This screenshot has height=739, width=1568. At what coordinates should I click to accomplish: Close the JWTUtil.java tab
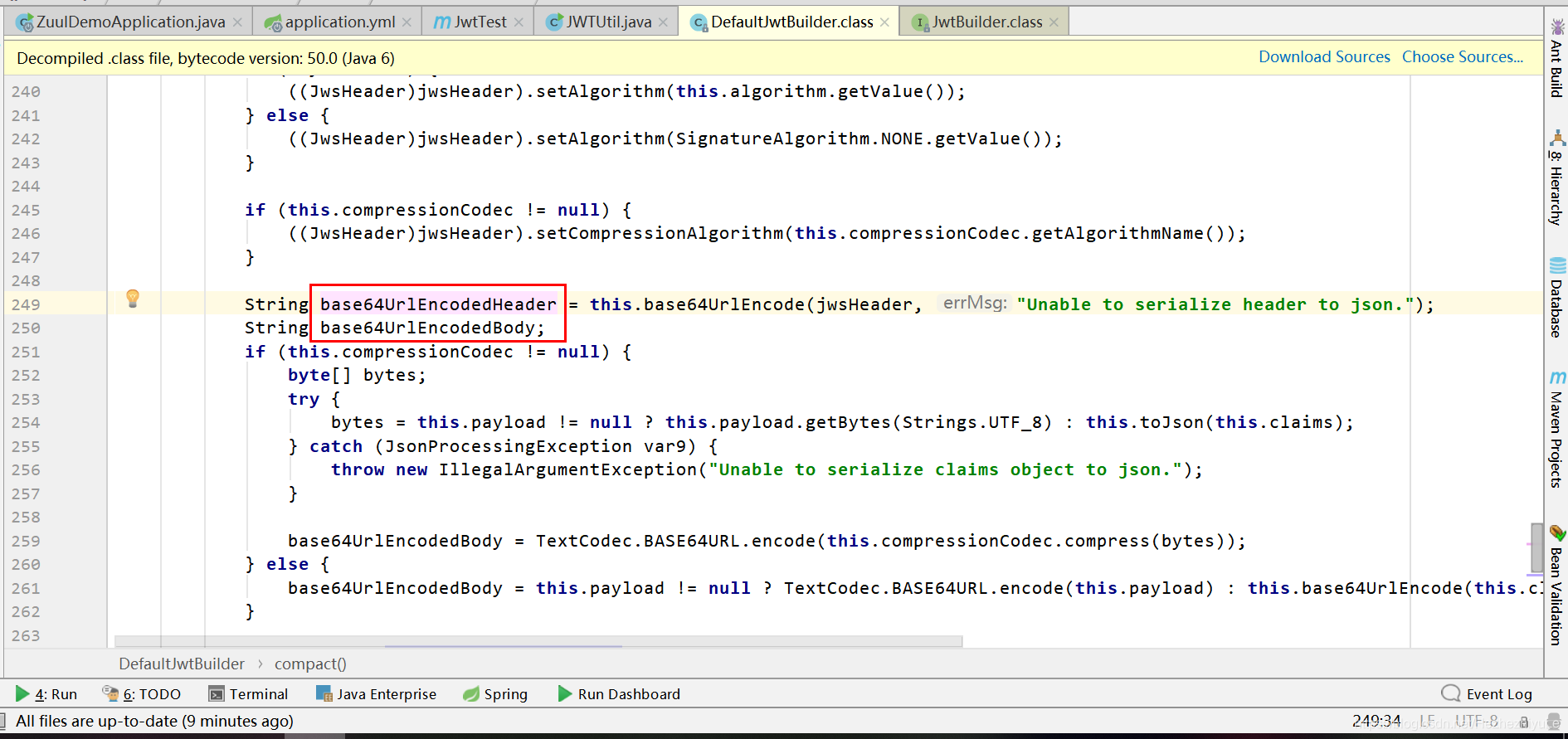tap(663, 22)
